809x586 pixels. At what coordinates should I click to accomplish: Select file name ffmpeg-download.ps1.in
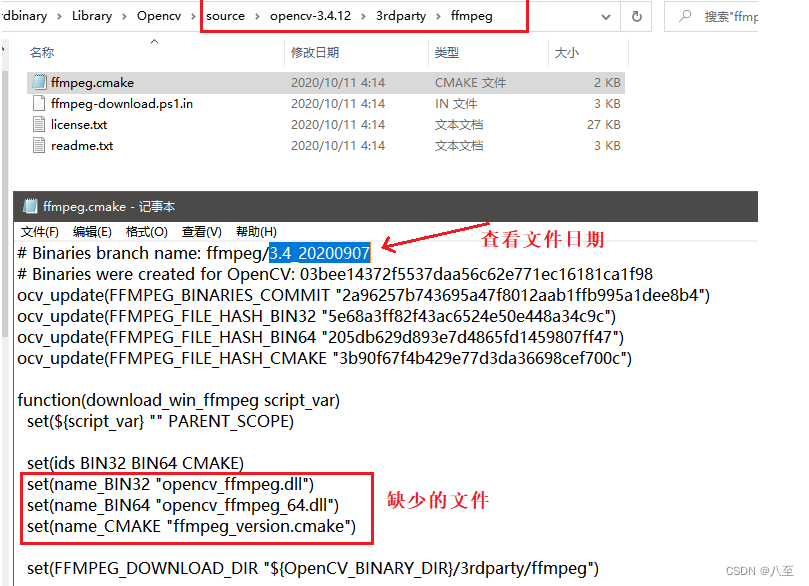(x=122, y=104)
